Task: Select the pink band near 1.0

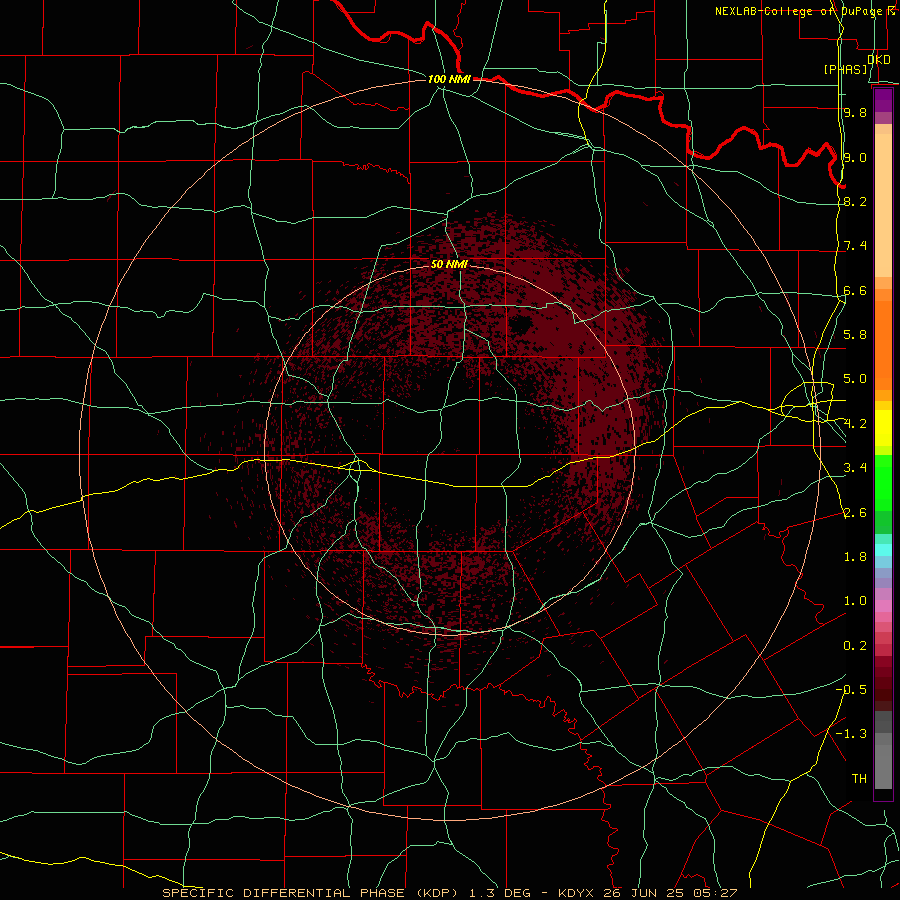Action: point(883,606)
